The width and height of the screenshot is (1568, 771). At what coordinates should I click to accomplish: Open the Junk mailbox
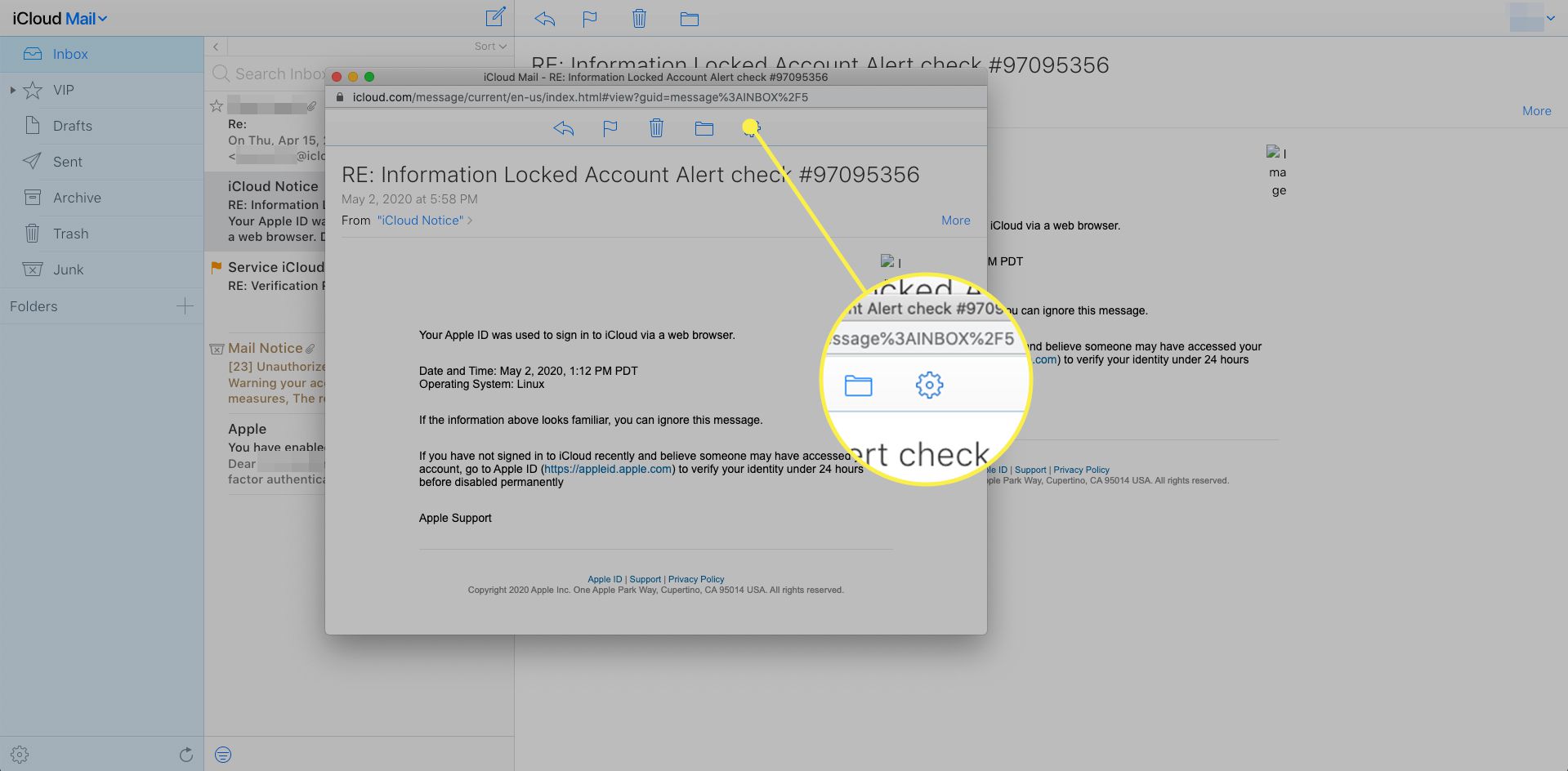click(101, 270)
